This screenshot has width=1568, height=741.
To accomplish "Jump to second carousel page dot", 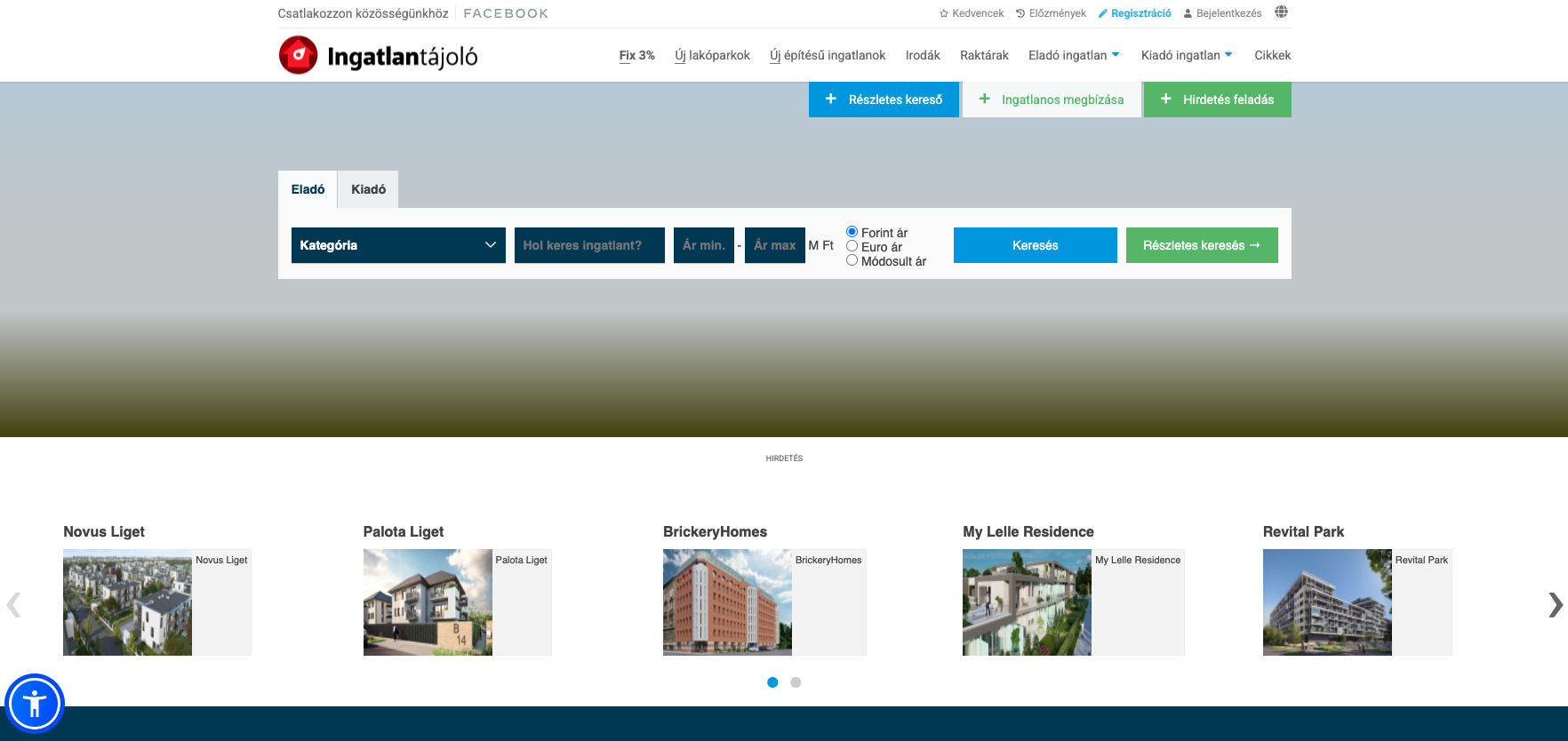I will point(796,682).
